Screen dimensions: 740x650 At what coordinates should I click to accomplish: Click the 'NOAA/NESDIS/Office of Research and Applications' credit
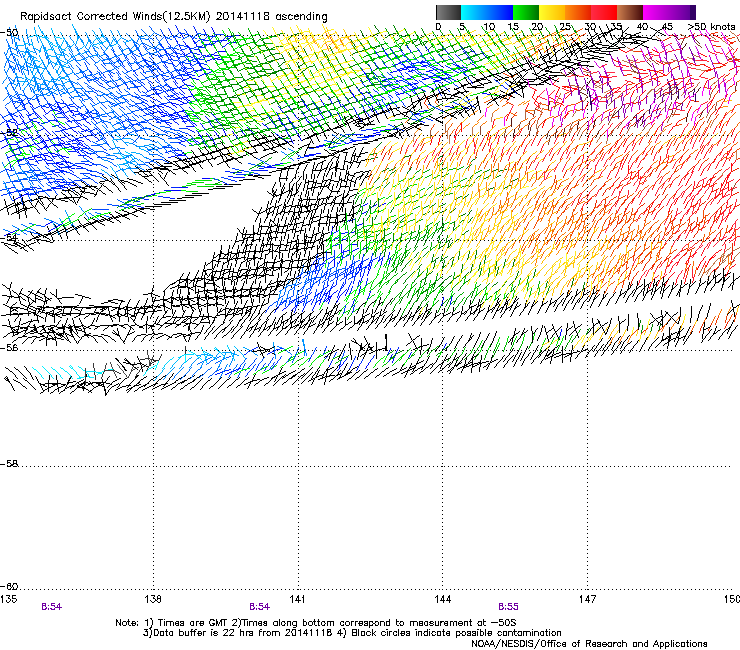click(589, 644)
